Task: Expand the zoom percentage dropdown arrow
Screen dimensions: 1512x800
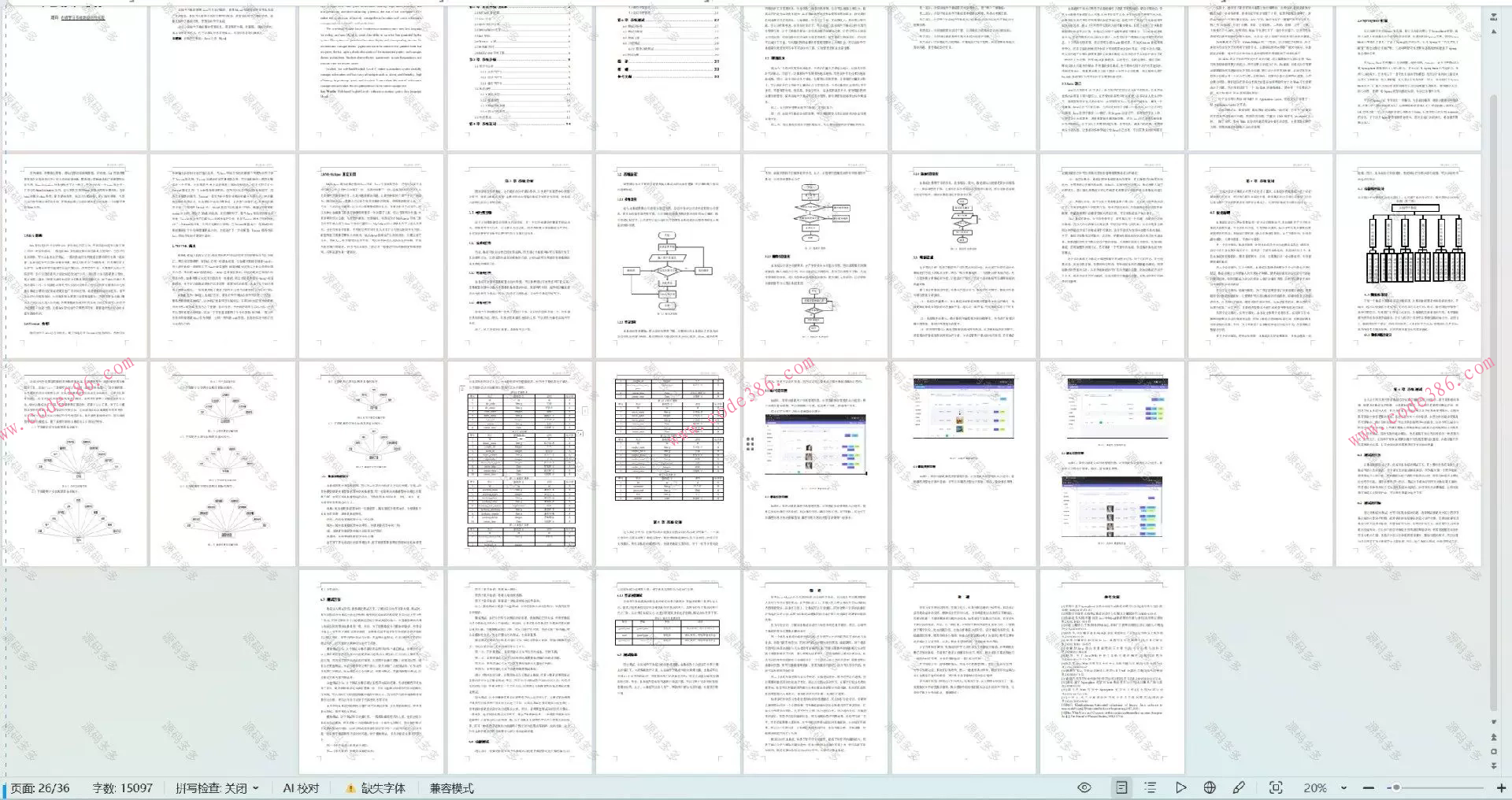Action: 1343,788
